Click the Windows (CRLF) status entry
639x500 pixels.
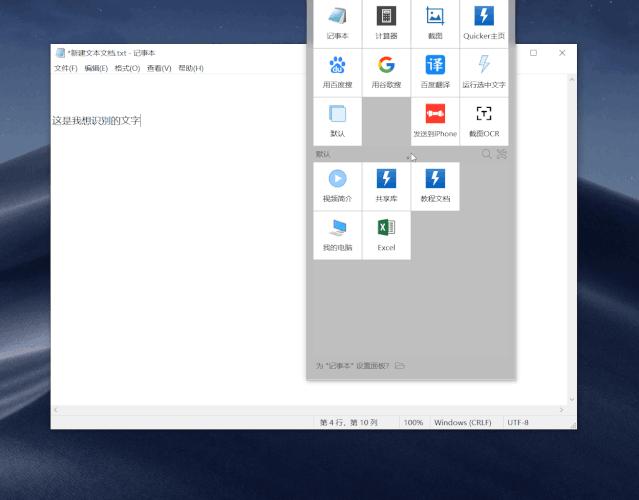coord(463,423)
